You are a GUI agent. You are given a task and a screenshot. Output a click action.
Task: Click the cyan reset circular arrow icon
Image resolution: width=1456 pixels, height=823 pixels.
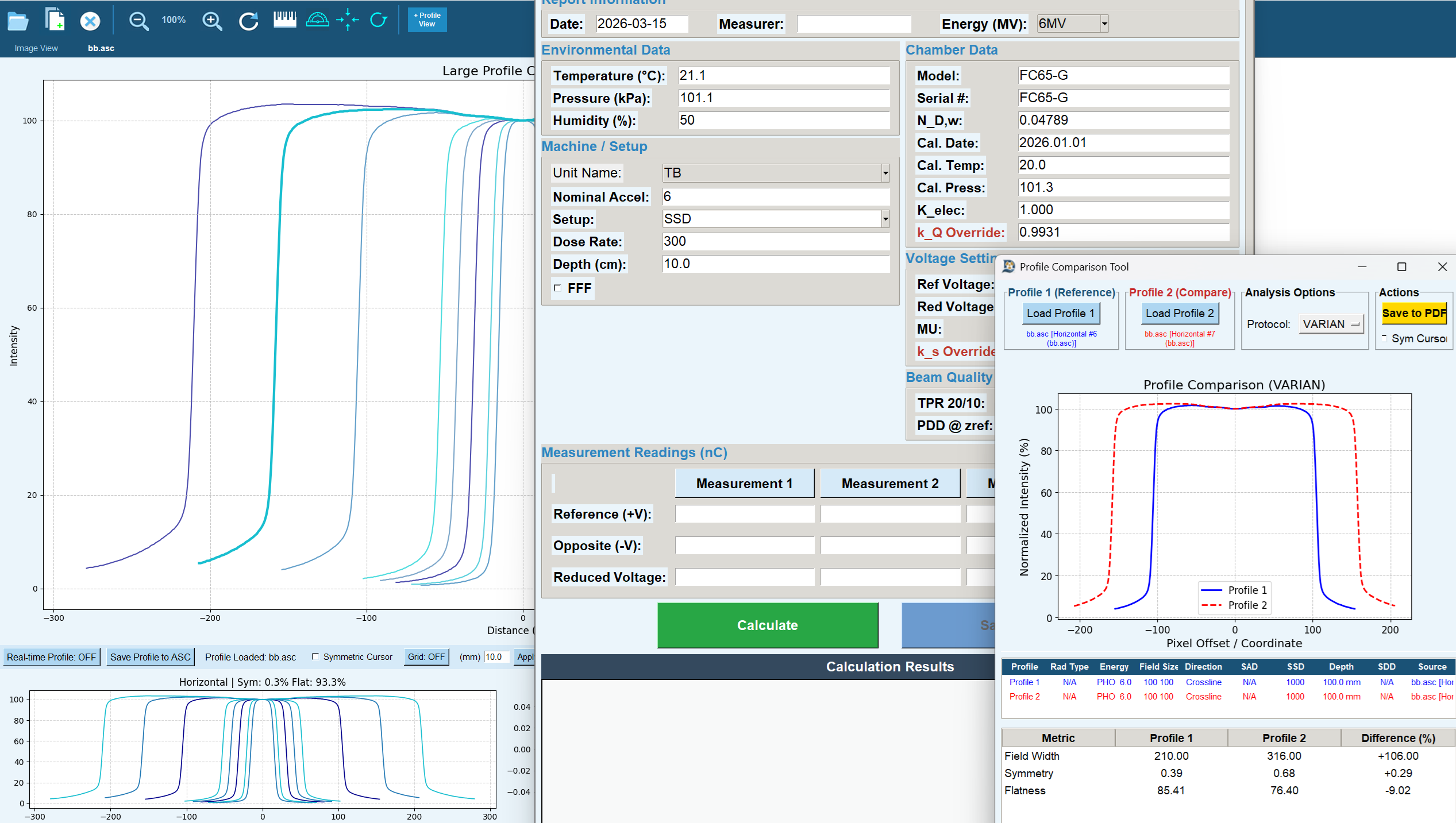[378, 20]
